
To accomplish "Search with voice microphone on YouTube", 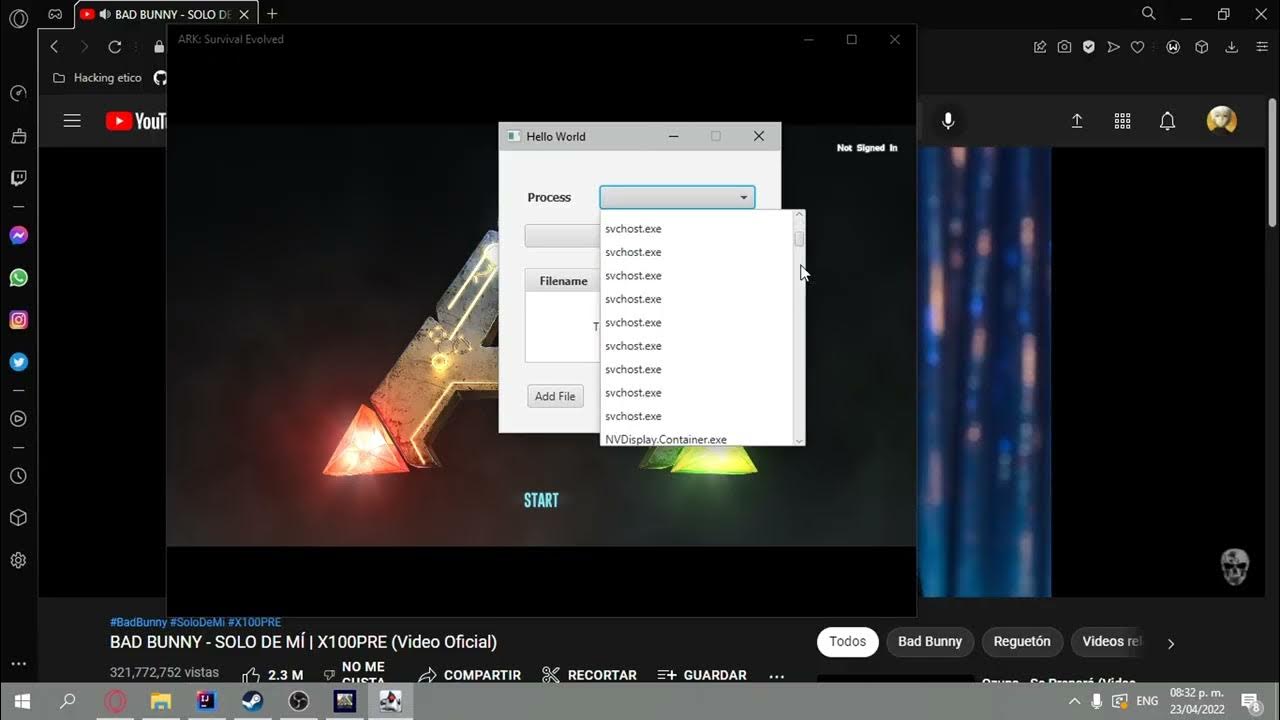I will [948, 121].
